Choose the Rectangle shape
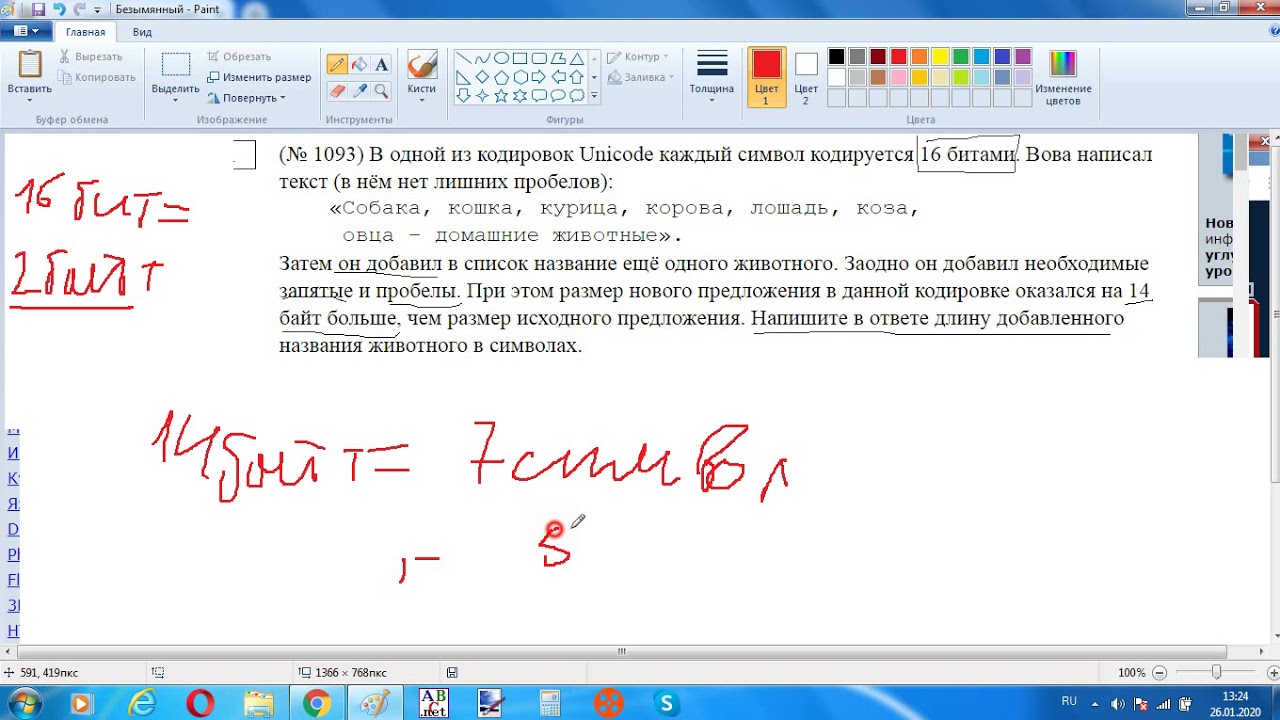Screen dimensions: 1280x720 pyautogui.click(x=521, y=58)
